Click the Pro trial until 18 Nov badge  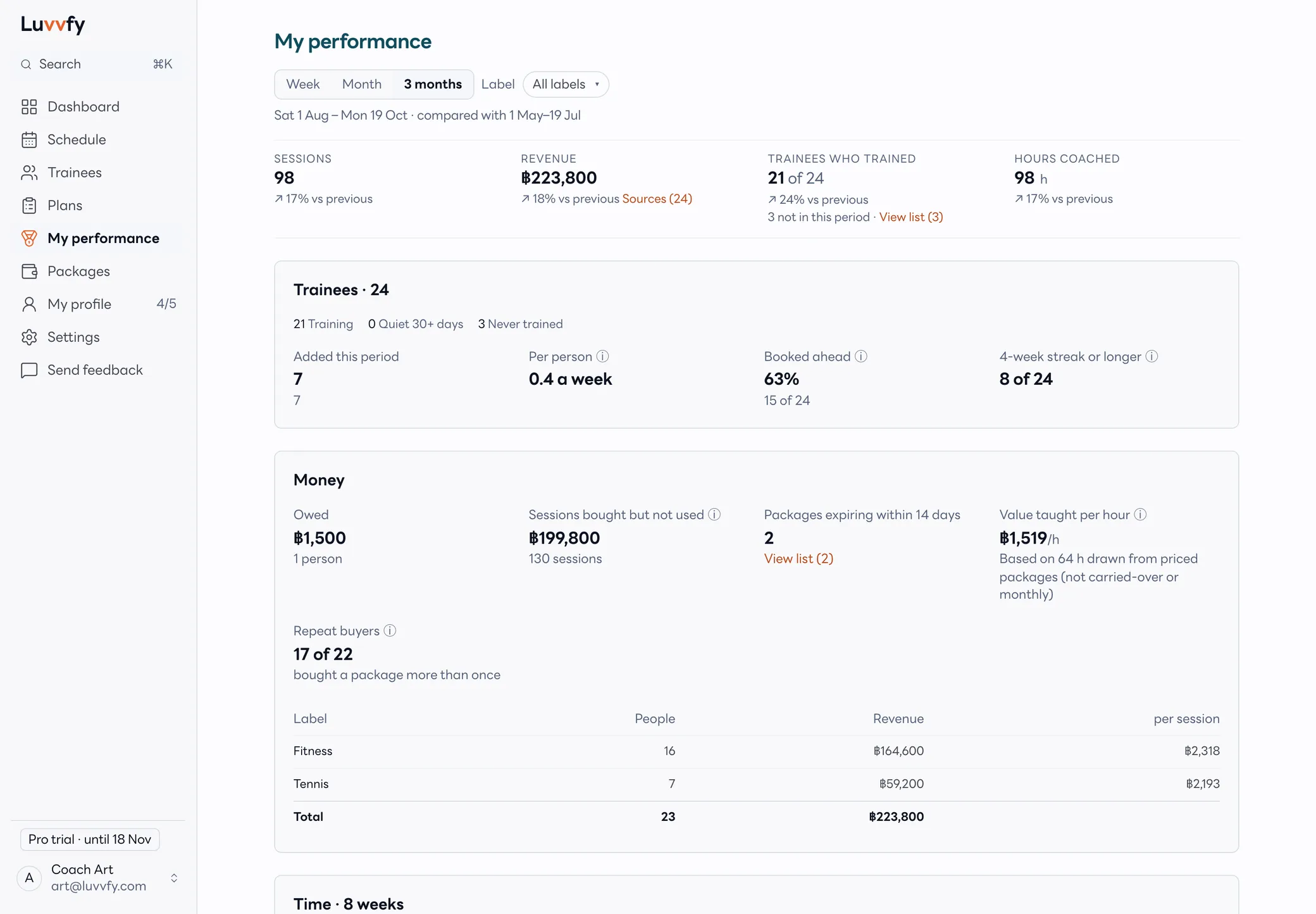90,839
